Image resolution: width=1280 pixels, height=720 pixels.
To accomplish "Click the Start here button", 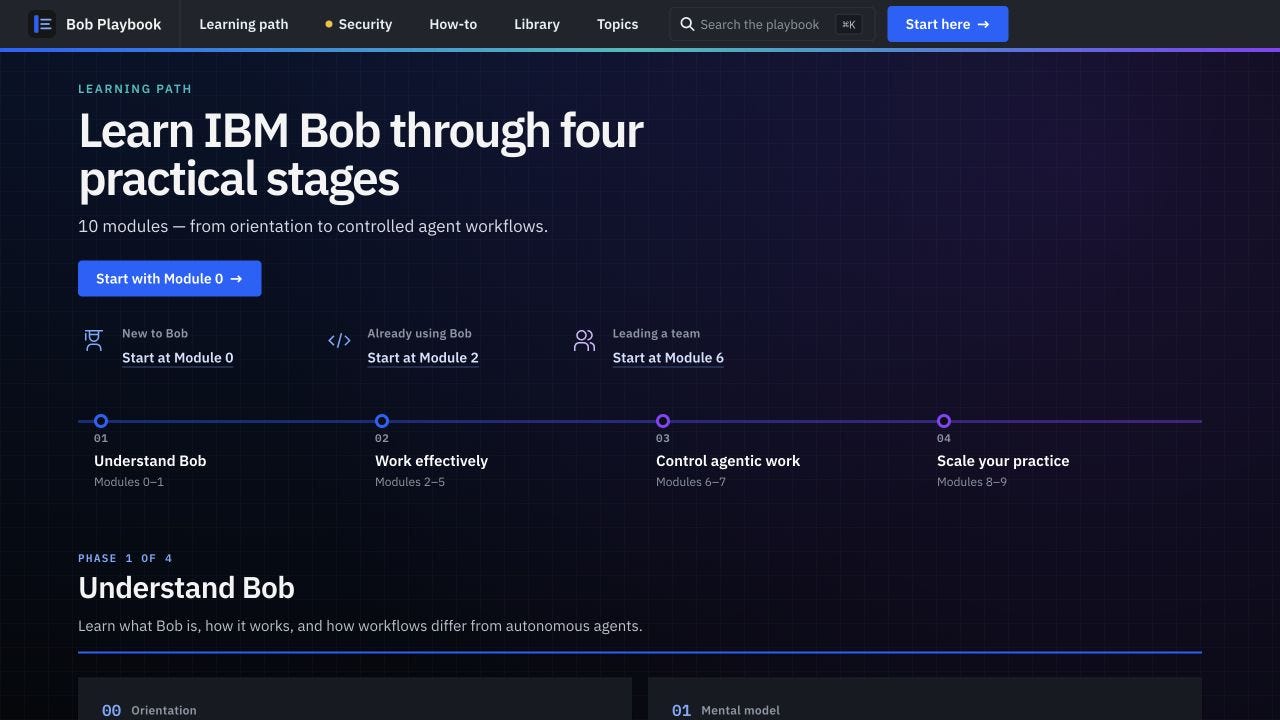I will (948, 24).
